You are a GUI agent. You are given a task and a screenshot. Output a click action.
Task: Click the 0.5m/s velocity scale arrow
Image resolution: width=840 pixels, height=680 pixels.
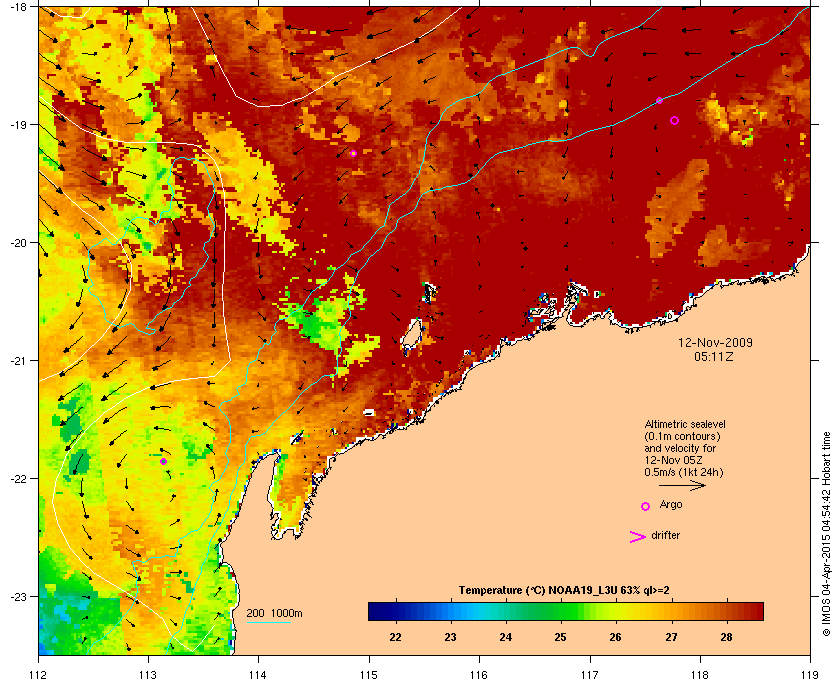tap(682, 486)
